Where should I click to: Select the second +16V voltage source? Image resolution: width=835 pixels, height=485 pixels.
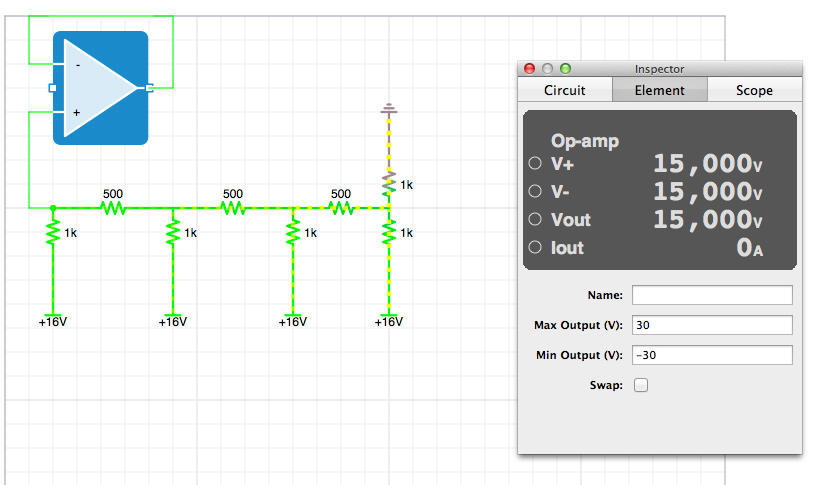point(173,321)
